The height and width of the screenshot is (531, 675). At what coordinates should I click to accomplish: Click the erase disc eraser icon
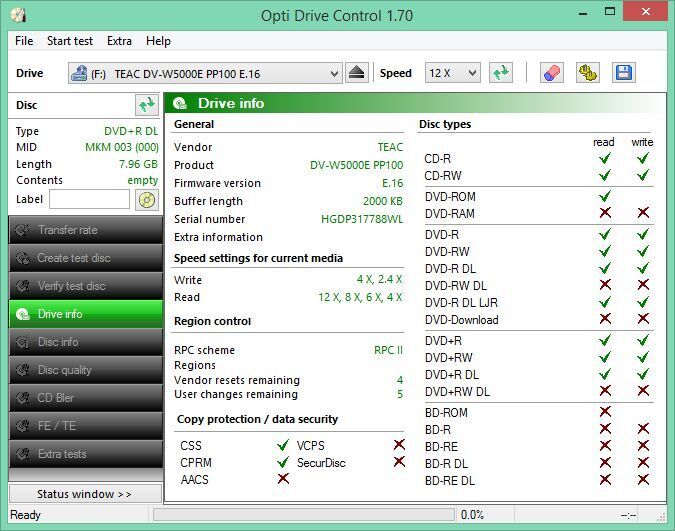[x=552, y=73]
